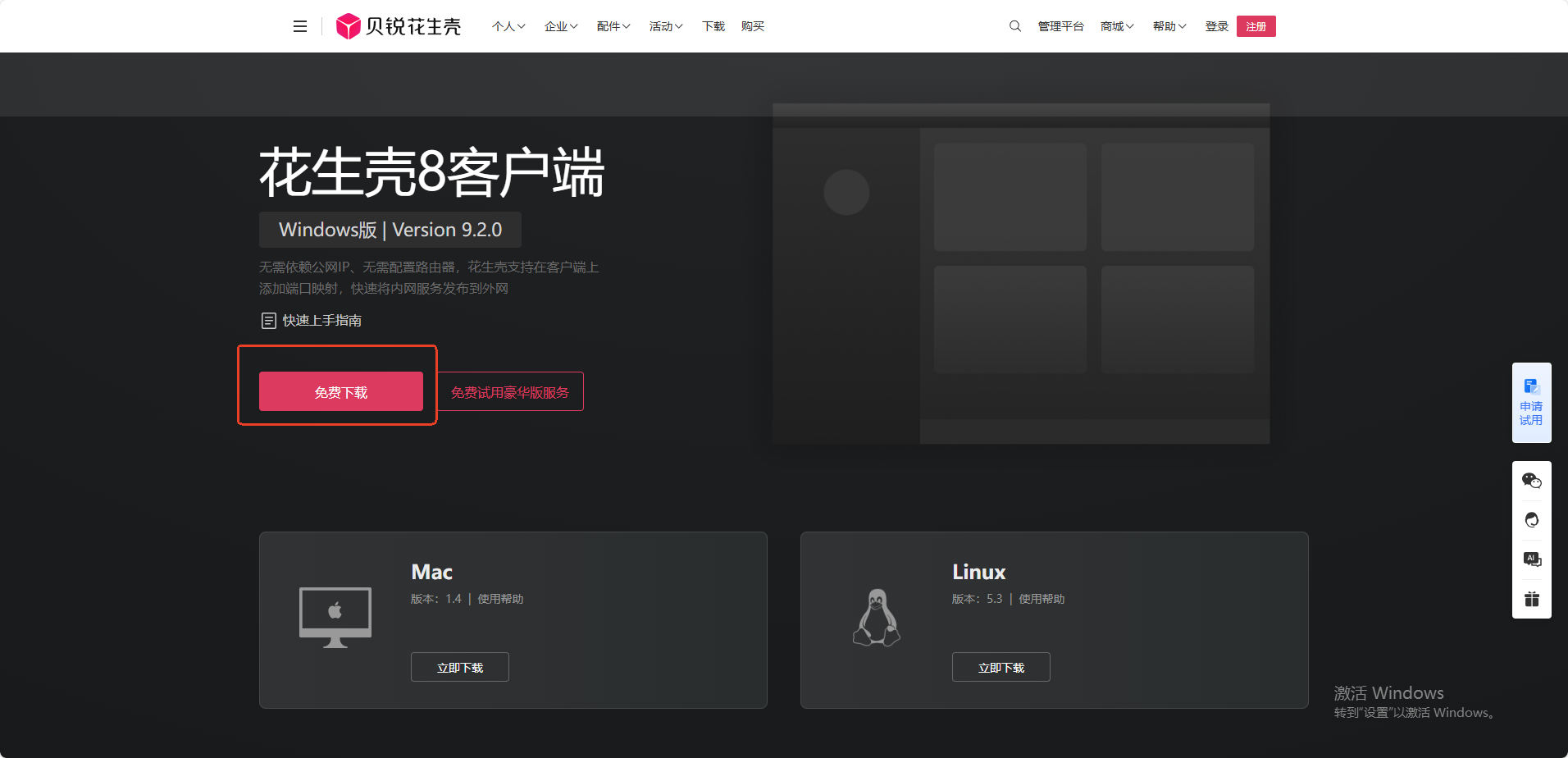Click the search magnifier icon
The width and height of the screenshot is (1568, 758).
coord(1015,26)
